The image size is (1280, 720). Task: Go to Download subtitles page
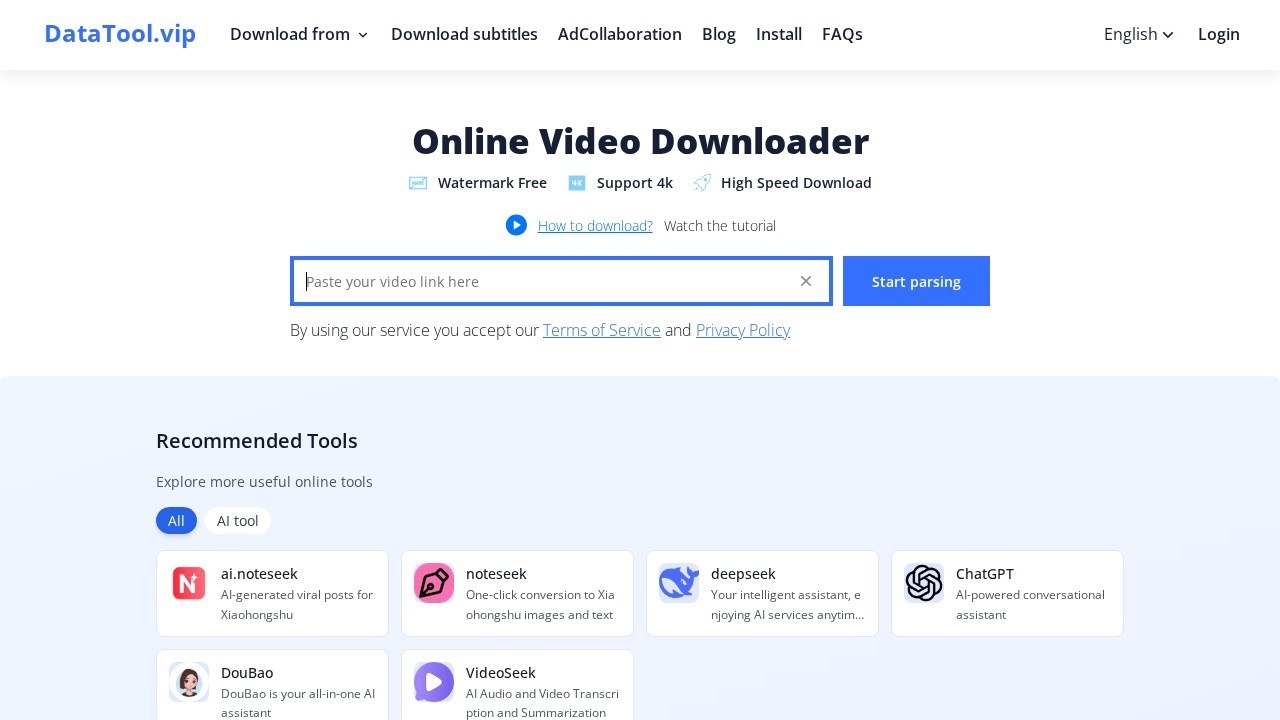coord(464,34)
